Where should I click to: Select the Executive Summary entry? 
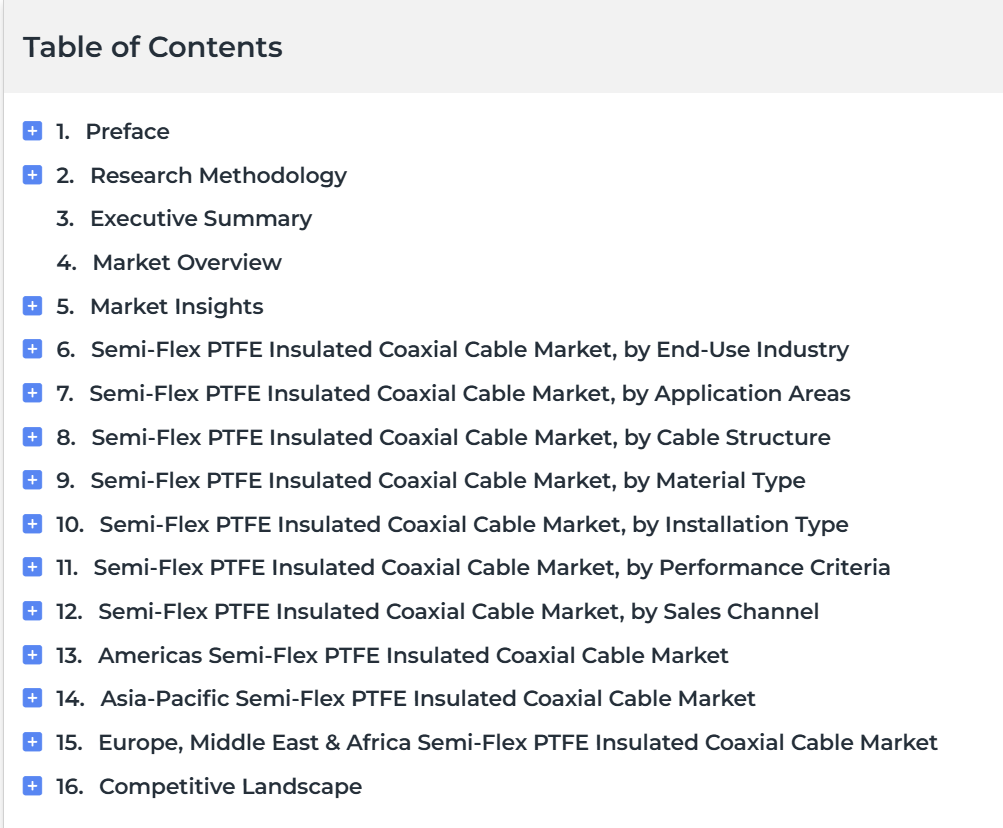pos(201,219)
